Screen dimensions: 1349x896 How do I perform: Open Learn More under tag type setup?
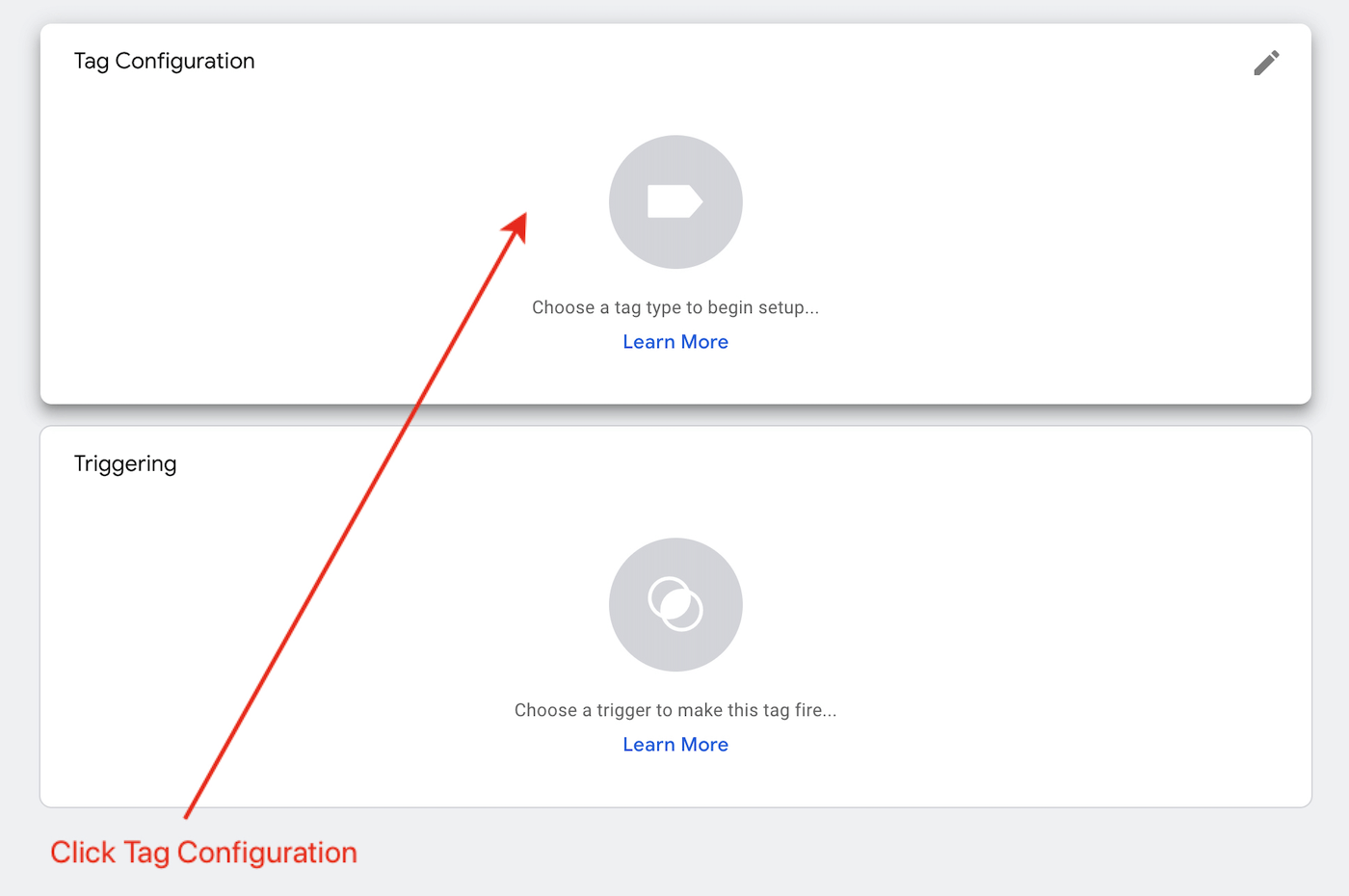[x=675, y=342]
